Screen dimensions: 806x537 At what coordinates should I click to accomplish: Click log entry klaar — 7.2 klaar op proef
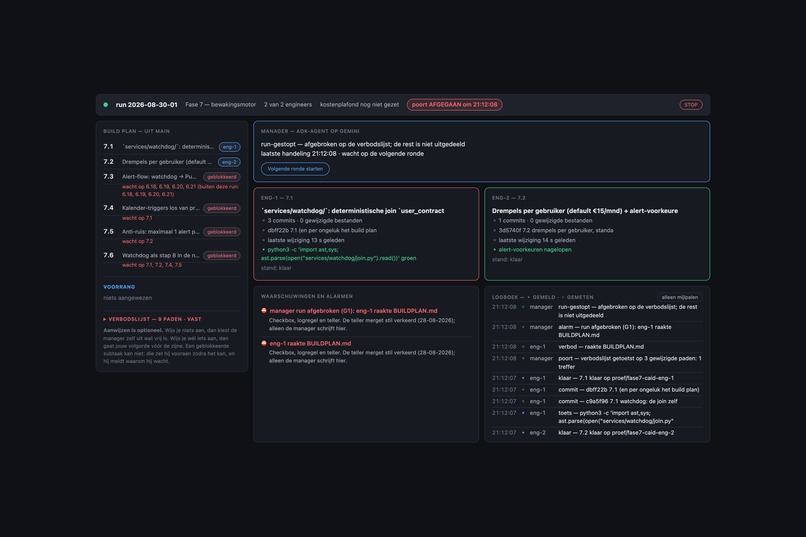[x=597, y=433]
